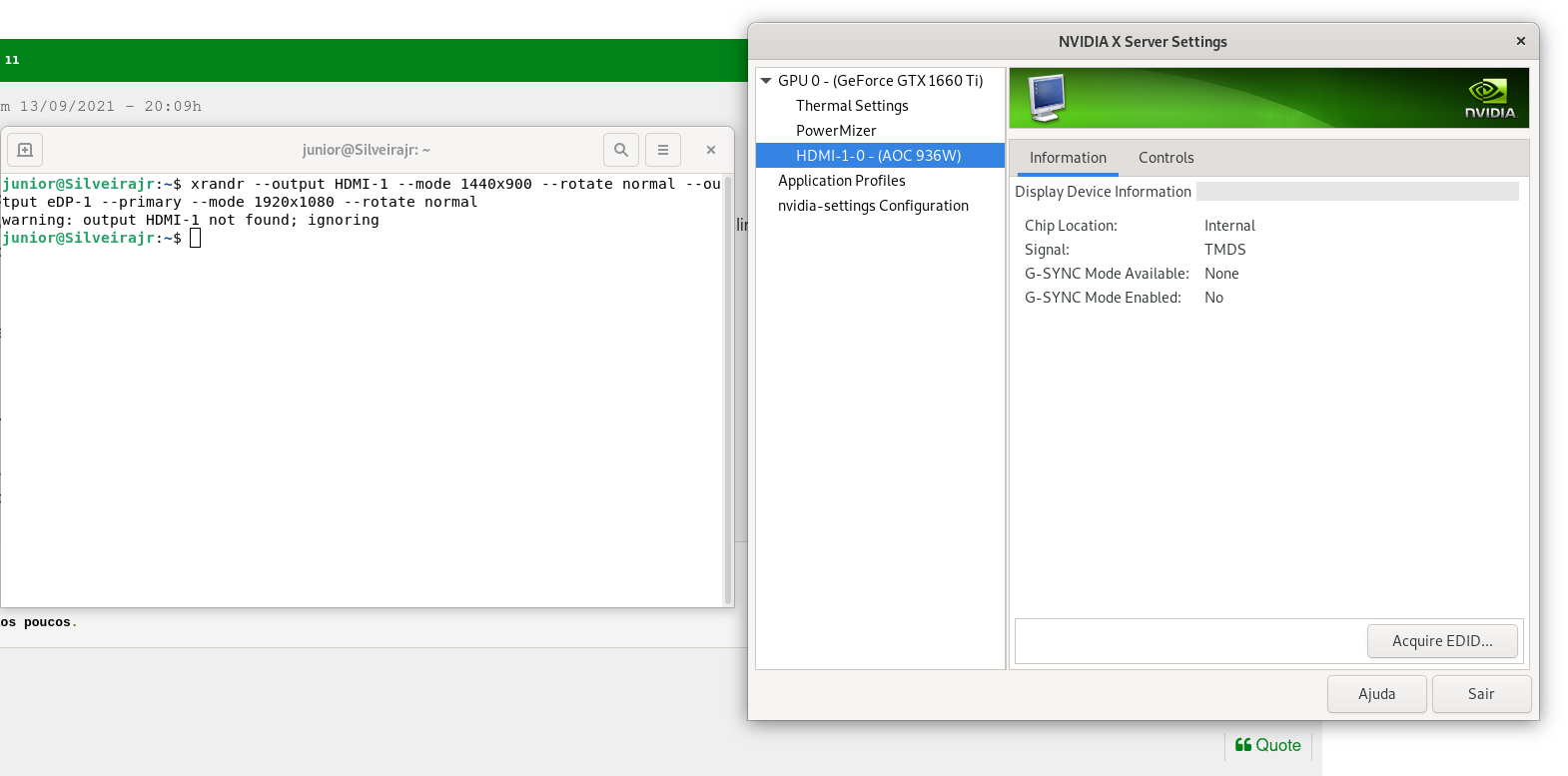Click the monitor icon in NVIDIA banner

[1046, 98]
